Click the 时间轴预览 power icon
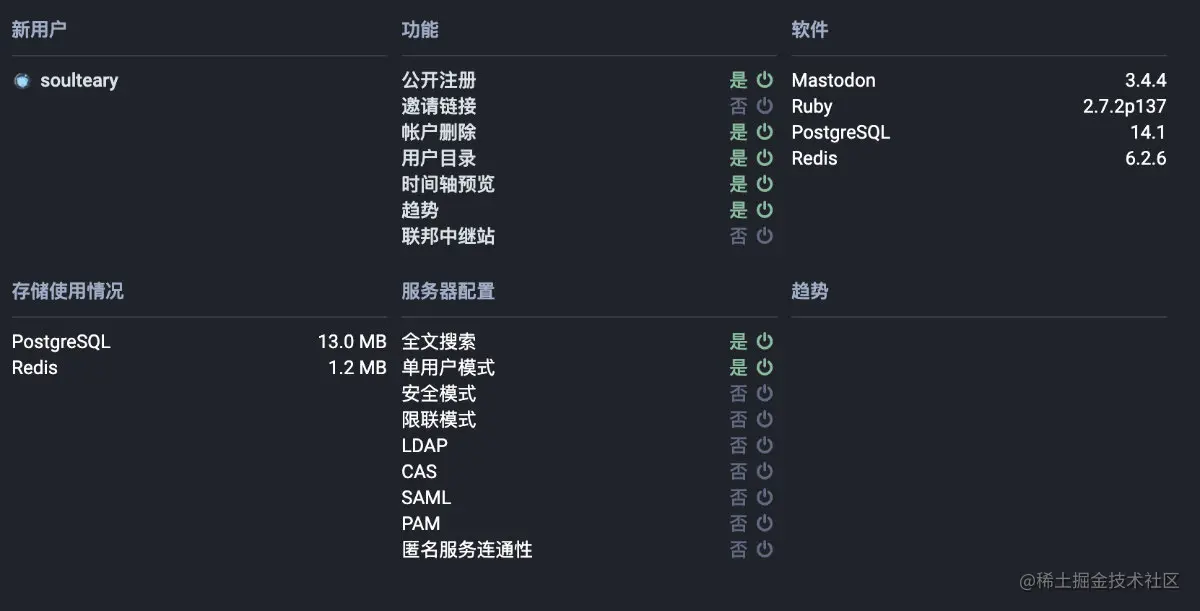1200x611 pixels. (x=763, y=184)
